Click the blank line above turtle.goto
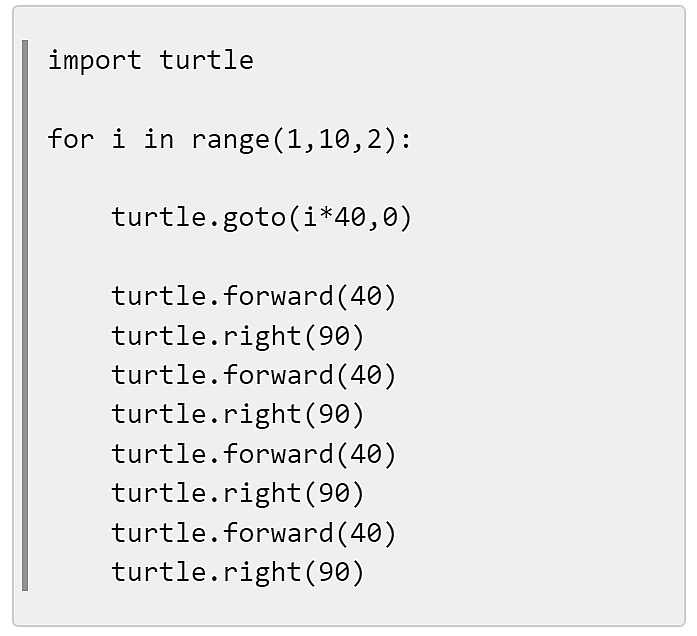This screenshot has height=636, width=697. (x=349, y=178)
